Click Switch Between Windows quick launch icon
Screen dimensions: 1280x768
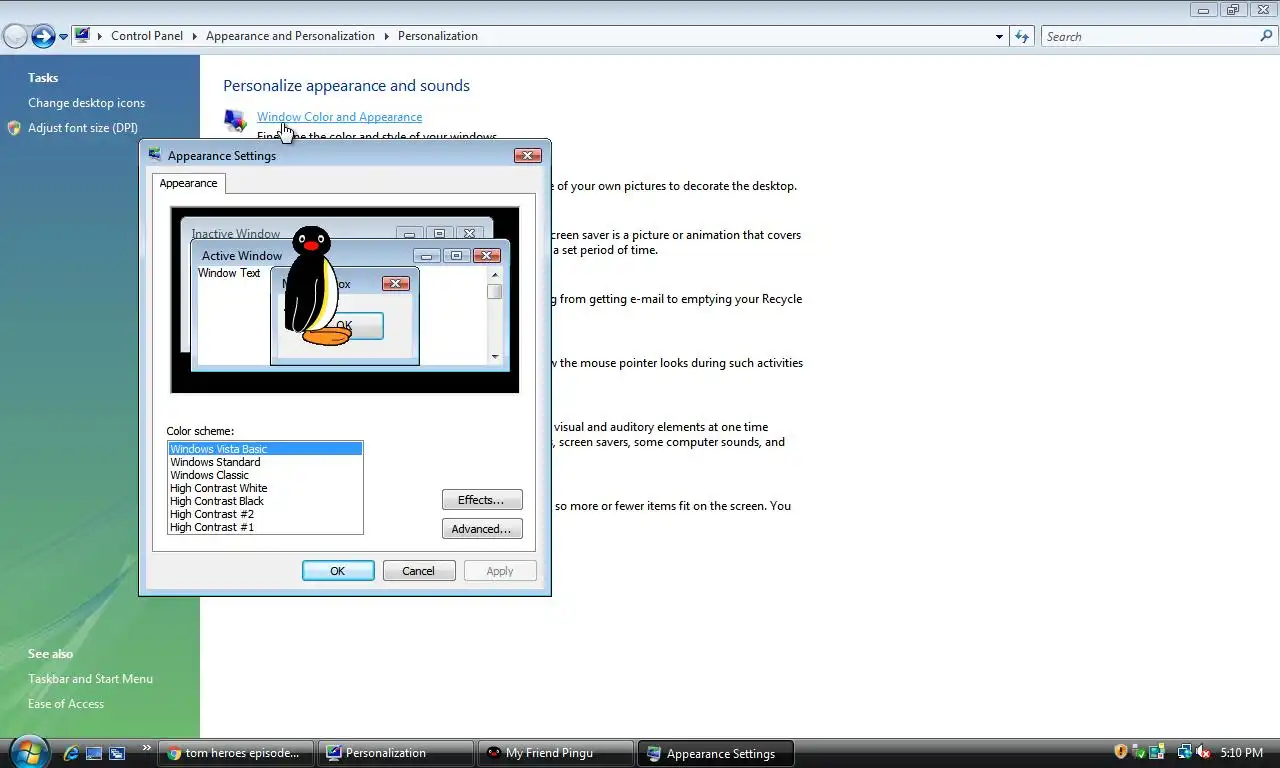click(x=117, y=753)
